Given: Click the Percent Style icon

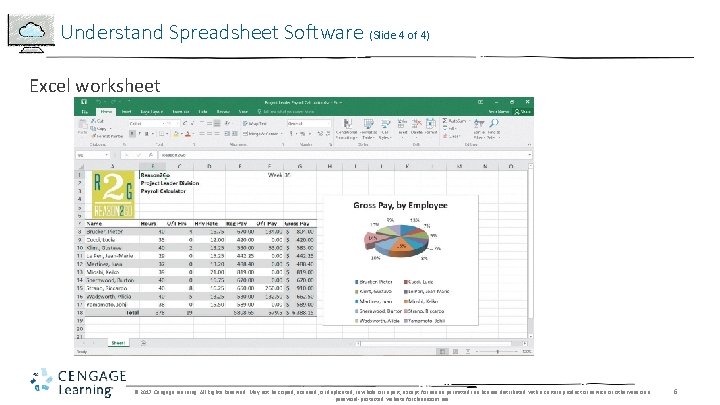Looking at the screenshot, I should click(x=303, y=134).
